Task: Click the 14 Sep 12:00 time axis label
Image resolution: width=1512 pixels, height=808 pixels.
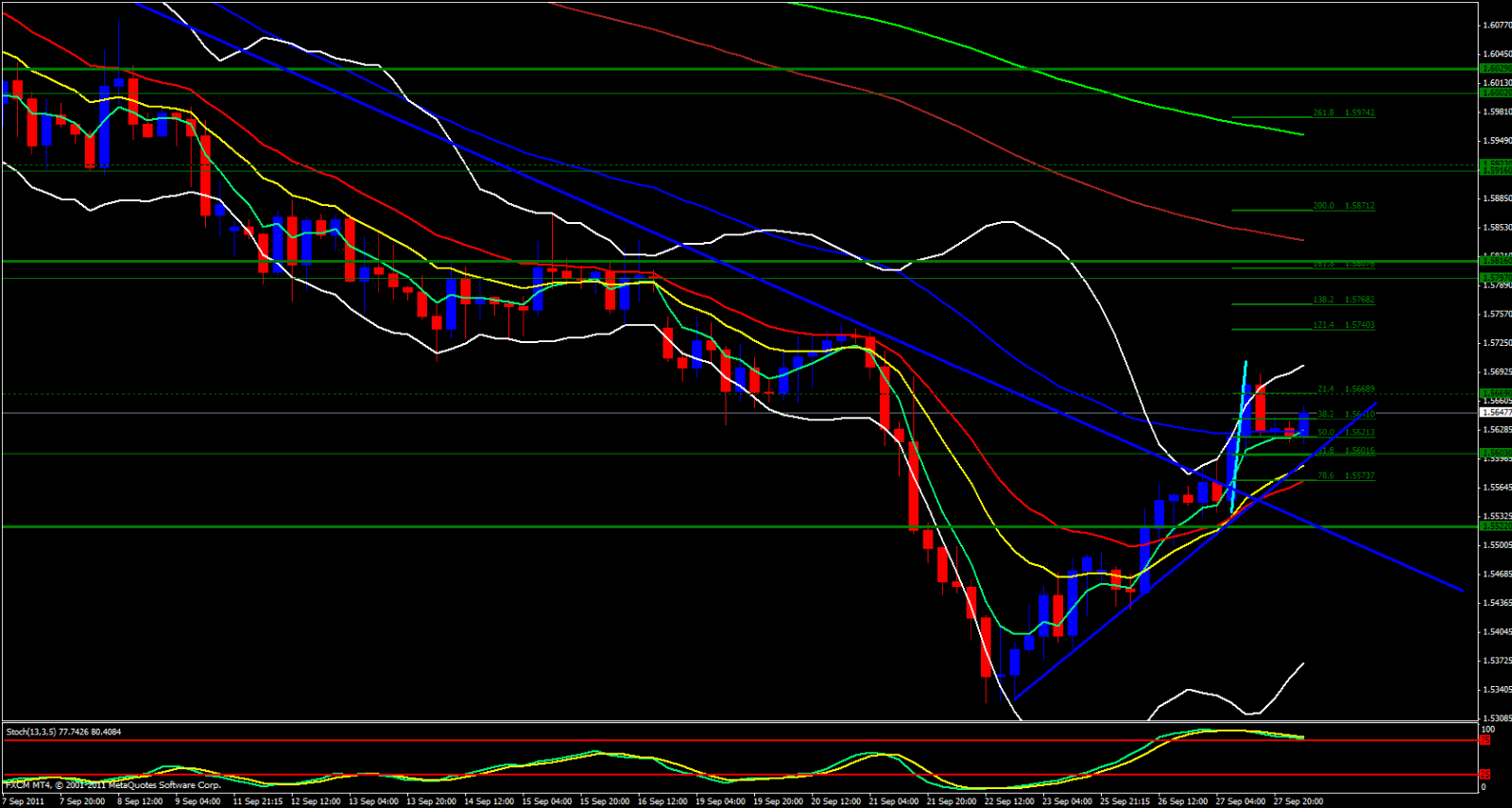Action: click(x=490, y=801)
